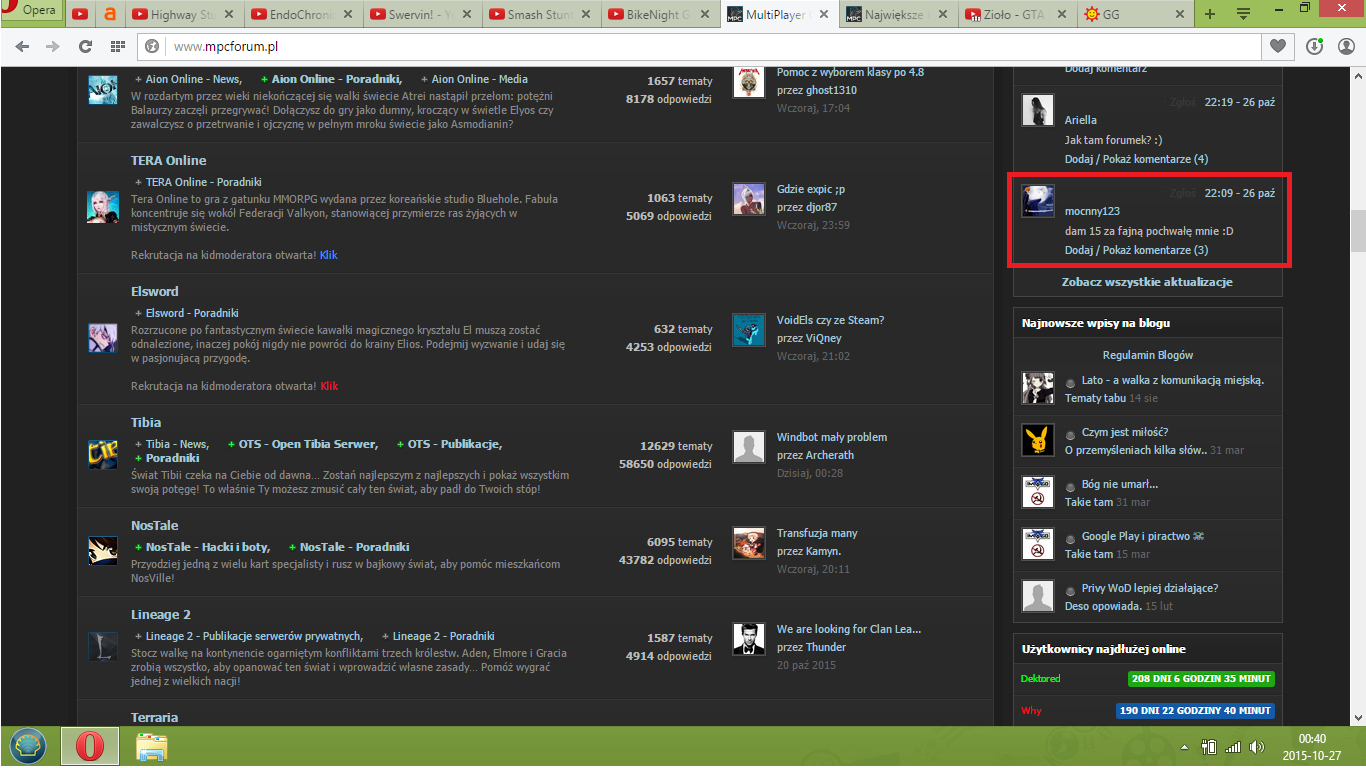Open last post 'VoidEls czy ze Steam?'

[x=830, y=320]
